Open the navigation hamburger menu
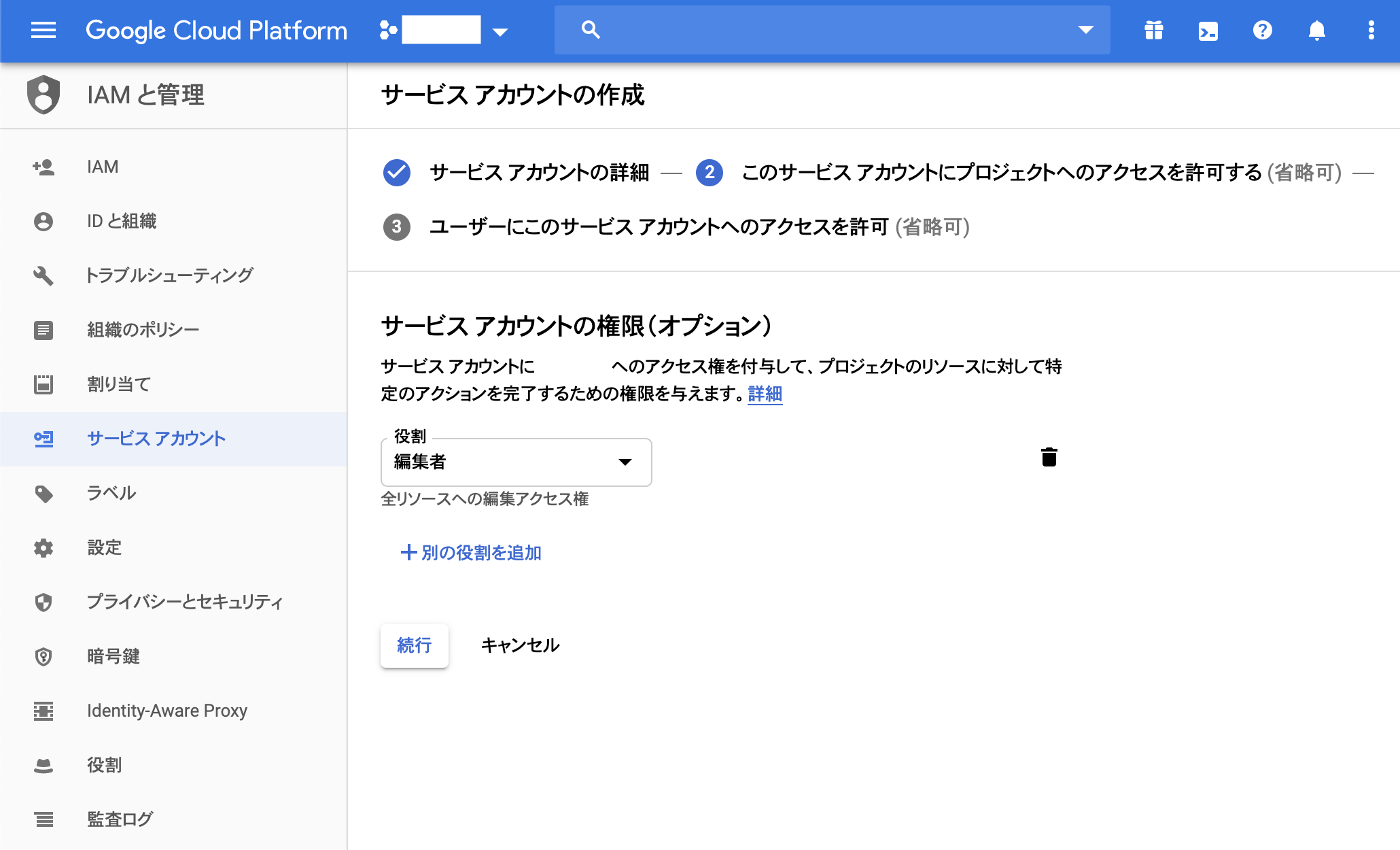 point(43,29)
